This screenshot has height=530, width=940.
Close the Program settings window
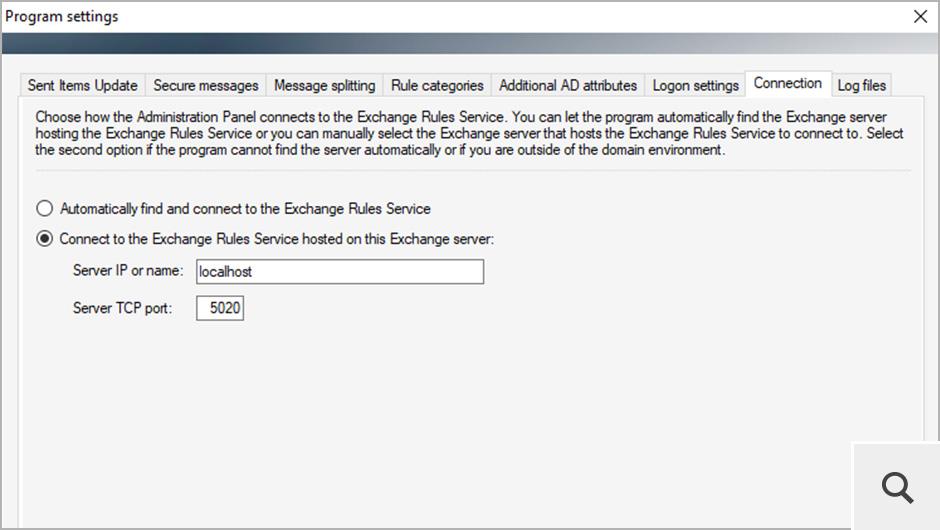click(x=920, y=16)
